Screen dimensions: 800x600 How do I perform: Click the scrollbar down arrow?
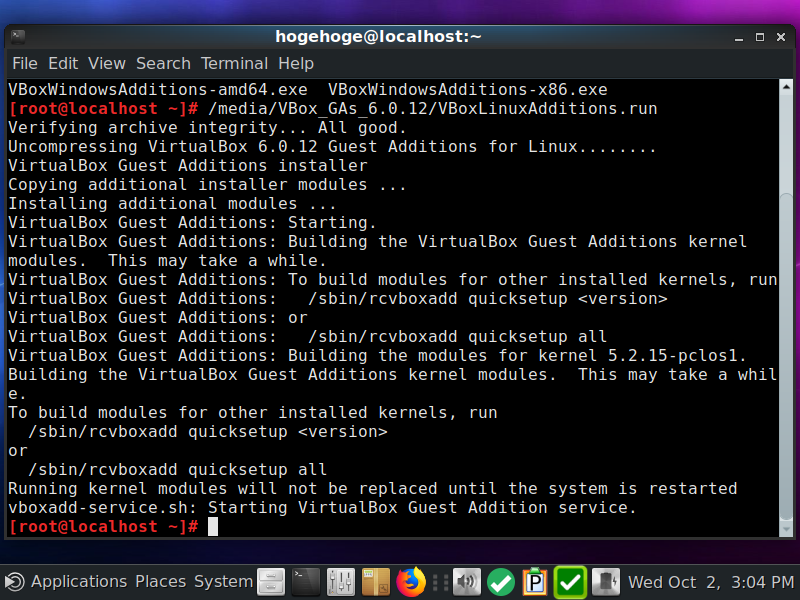tap(786, 530)
